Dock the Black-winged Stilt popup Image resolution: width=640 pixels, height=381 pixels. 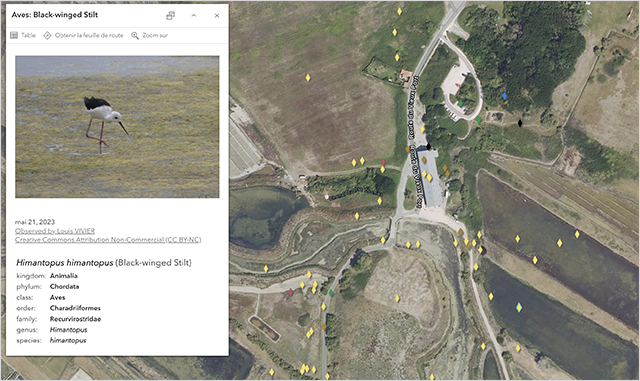(x=170, y=16)
